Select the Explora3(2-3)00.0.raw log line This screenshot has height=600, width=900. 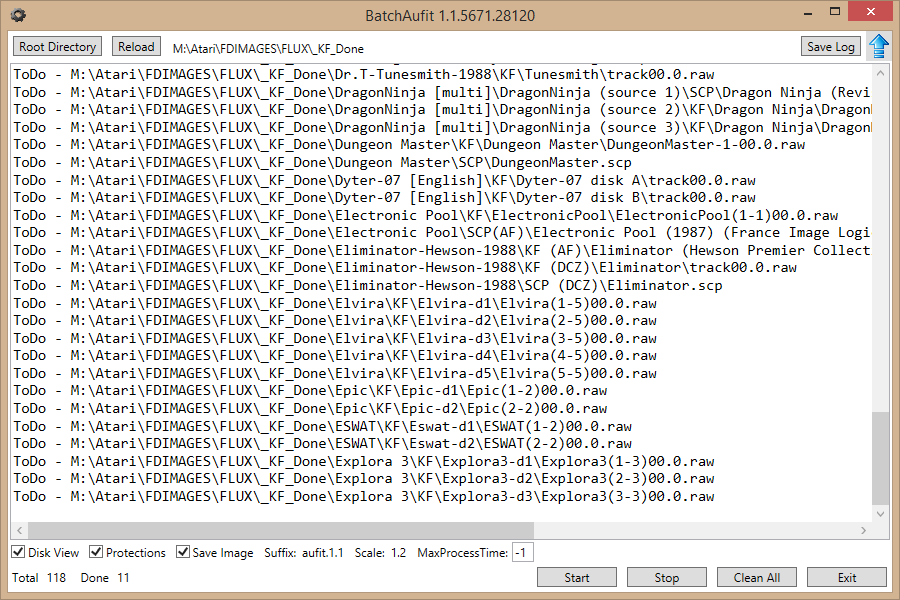click(363, 478)
